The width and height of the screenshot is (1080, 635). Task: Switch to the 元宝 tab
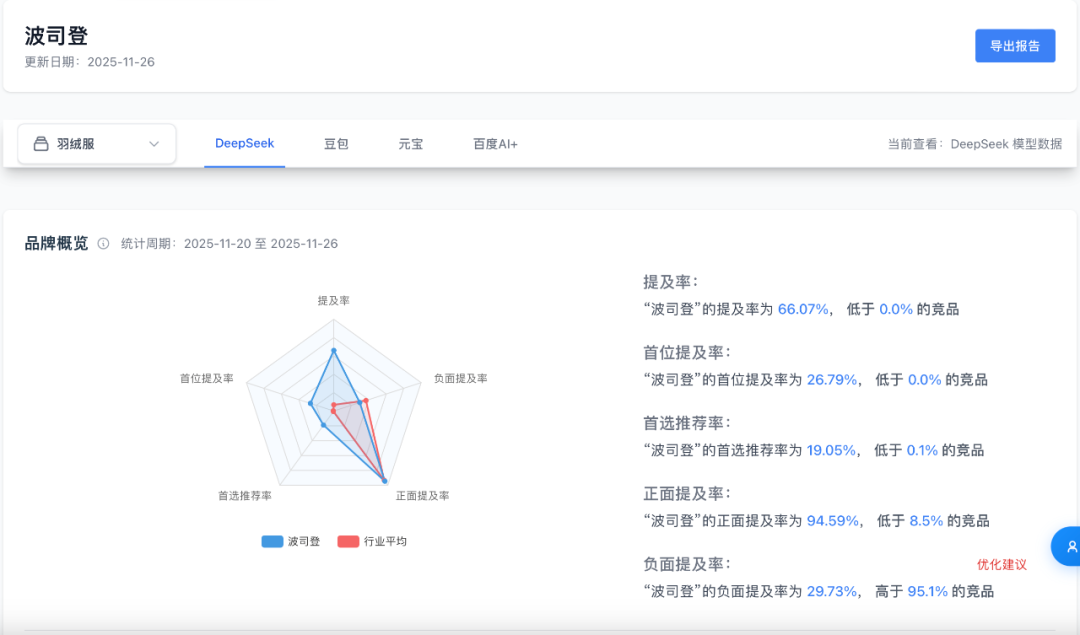pyautogui.click(x=411, y=144)
